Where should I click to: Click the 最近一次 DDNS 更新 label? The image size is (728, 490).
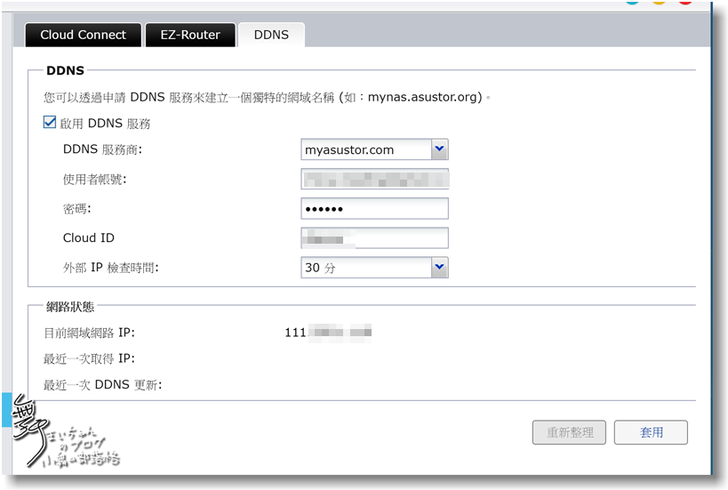point(103,385)
